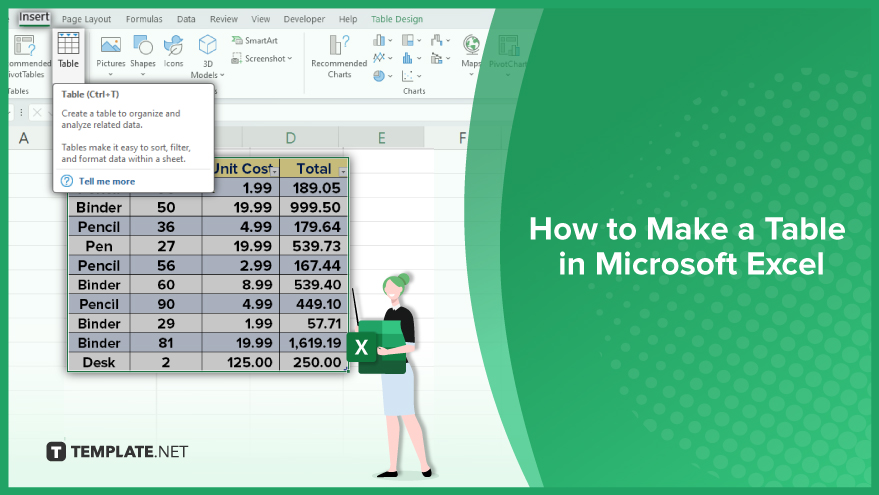The width and height of the screenshot is (879, 495).
Task: Expand the 3D Models dropdown arrow
Action: coord(222,75)
